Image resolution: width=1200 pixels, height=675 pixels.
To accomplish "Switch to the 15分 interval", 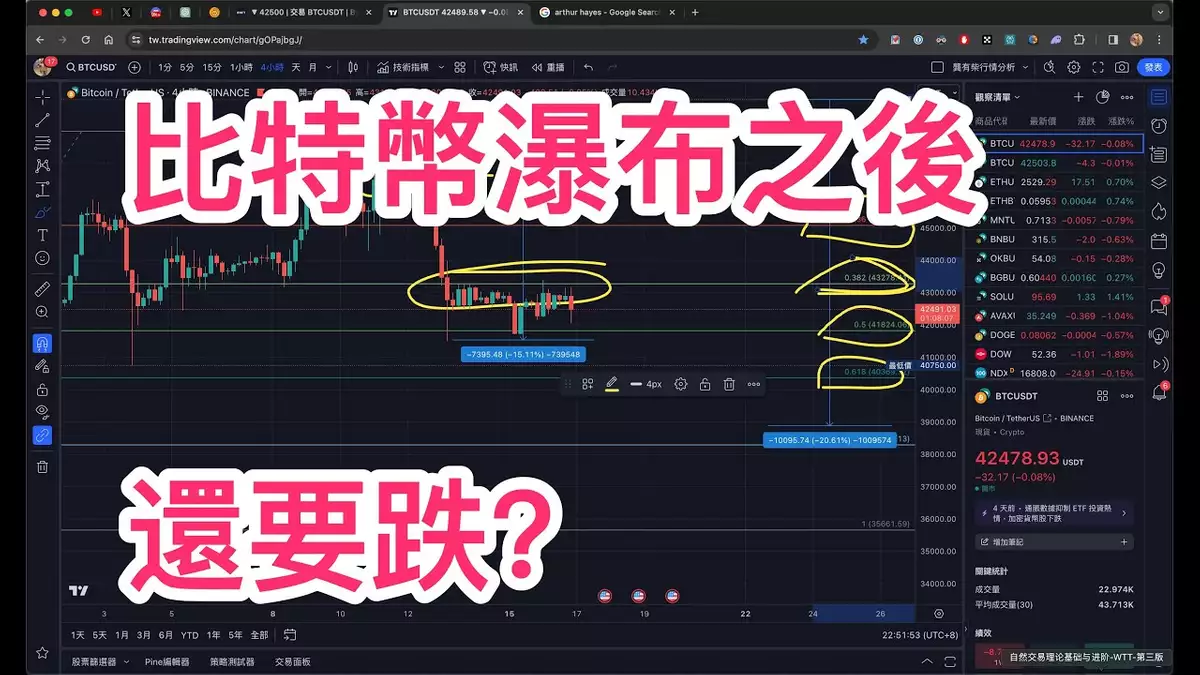I will coord(212,67).
